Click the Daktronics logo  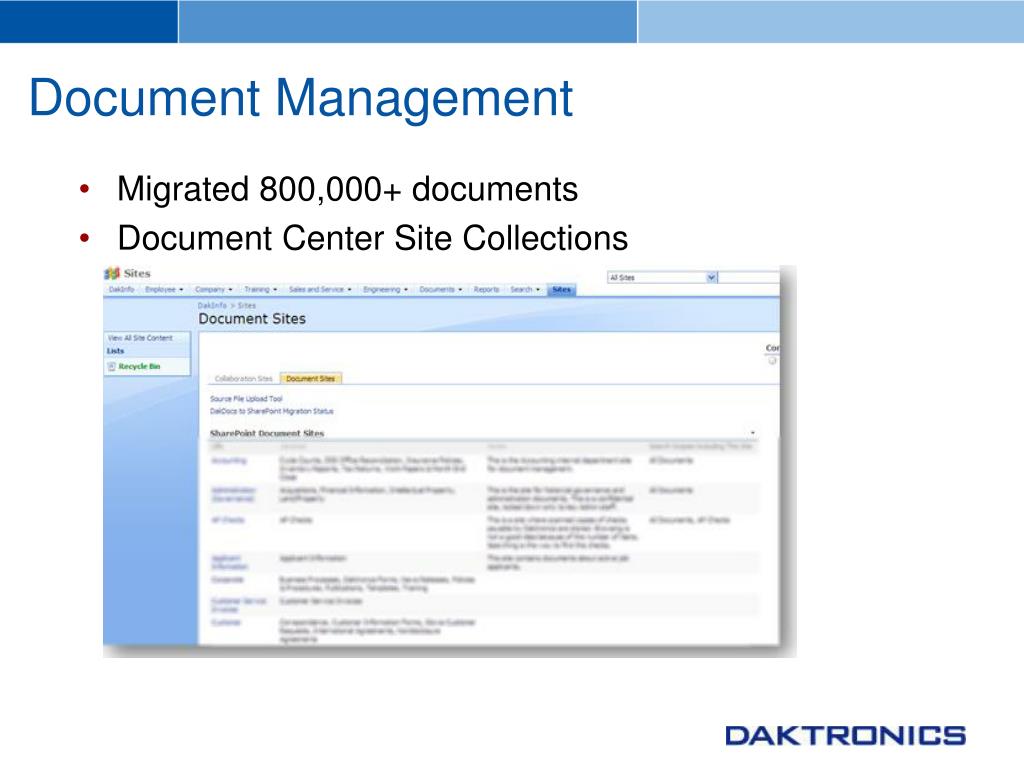coord(845,735)
